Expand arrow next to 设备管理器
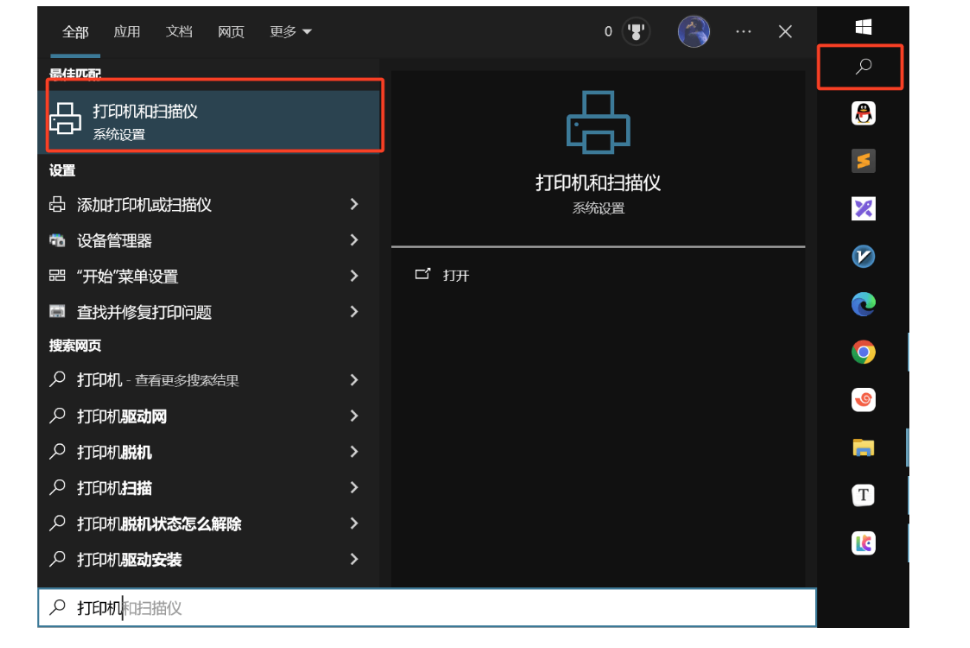The image size is (970, 648). [354, 240]
